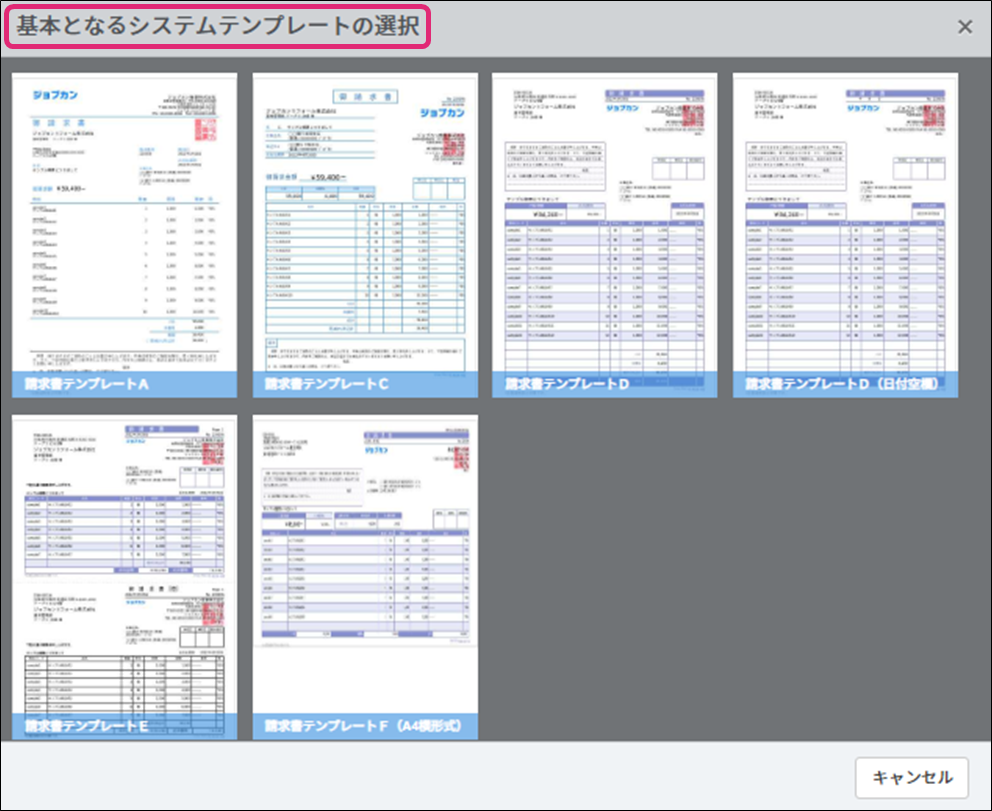Click the 請求書テンプレートD（日付空欄） caption
The height and width of the screenshot is (811, 992).
pyautogui.click(x=843, y=384)
